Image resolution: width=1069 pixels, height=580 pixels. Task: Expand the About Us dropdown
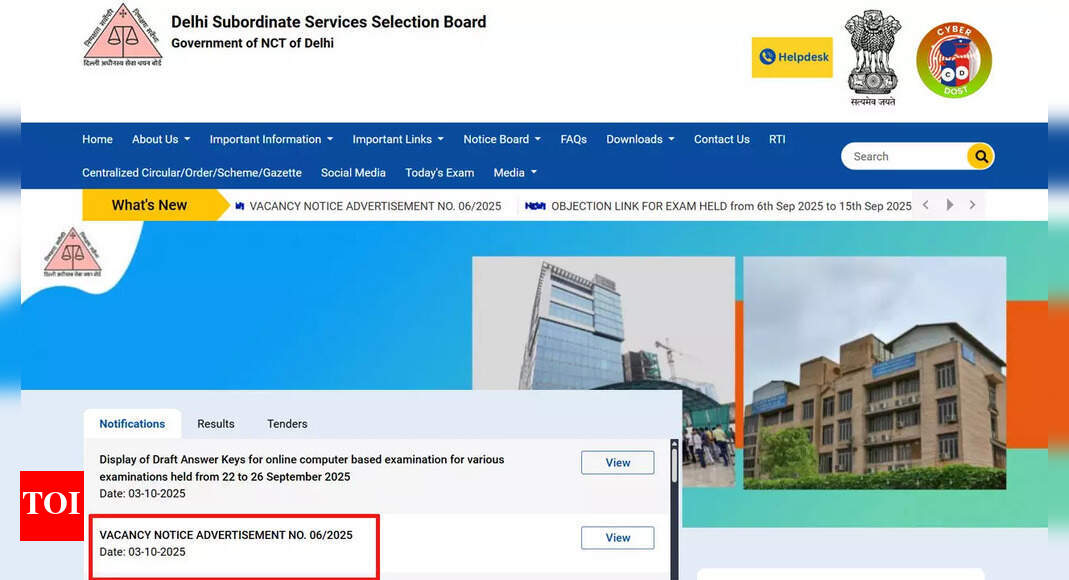(160, 139)
